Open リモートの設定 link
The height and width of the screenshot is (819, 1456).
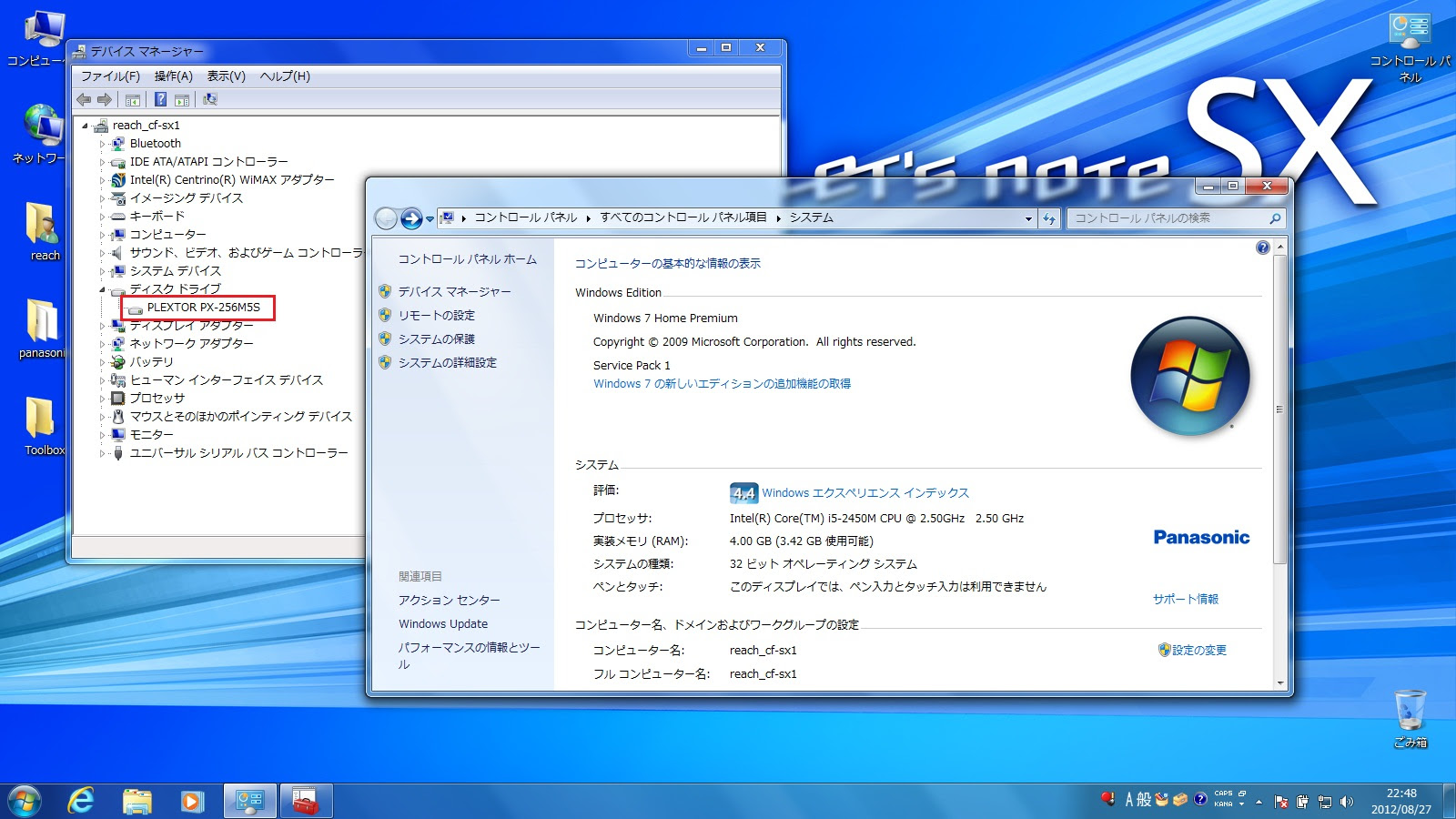[436, 316]
